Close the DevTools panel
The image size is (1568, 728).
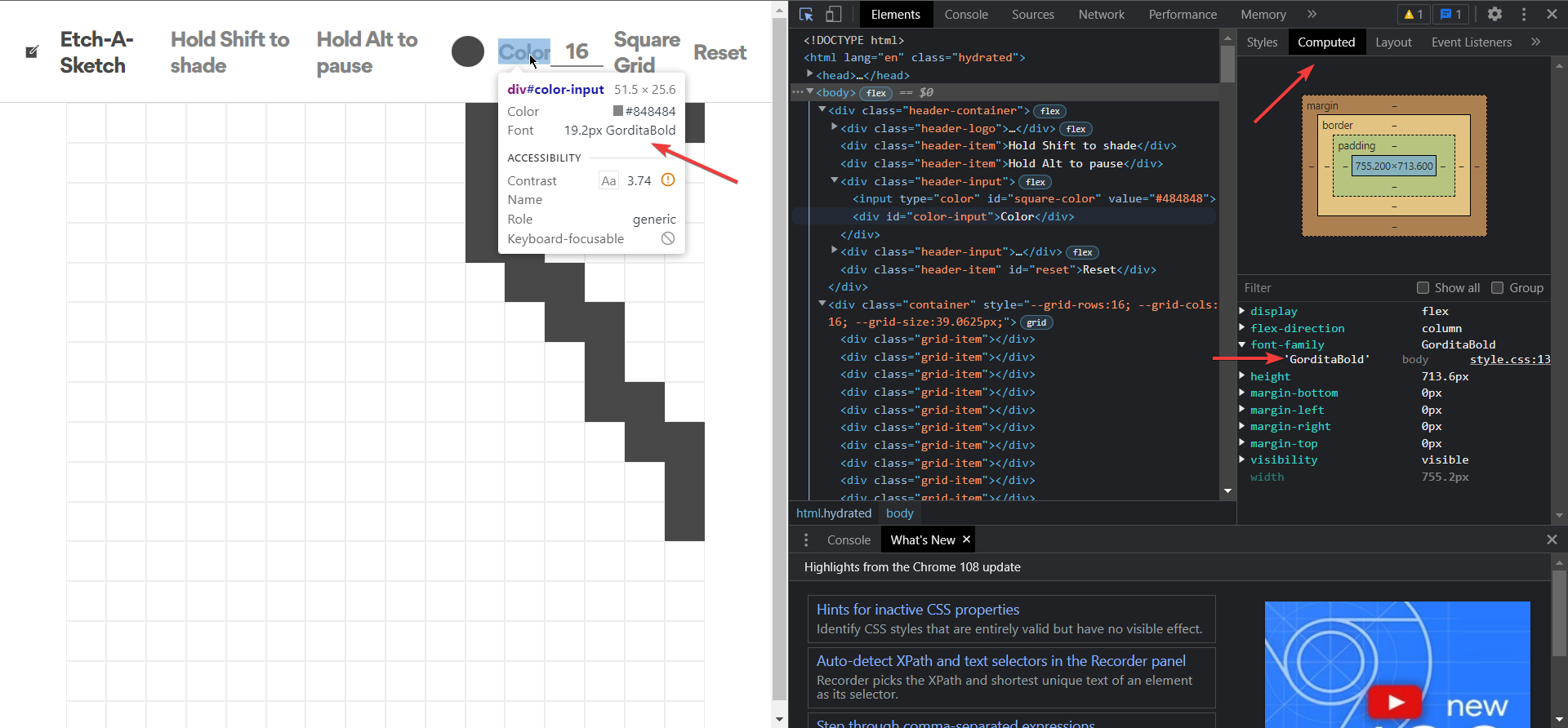pyautogui.click(x=1552, y=14)
